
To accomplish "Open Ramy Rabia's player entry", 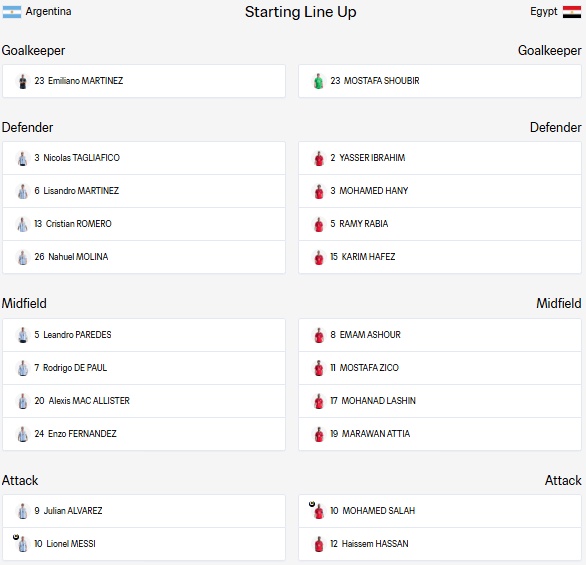I will pos(440,224).
